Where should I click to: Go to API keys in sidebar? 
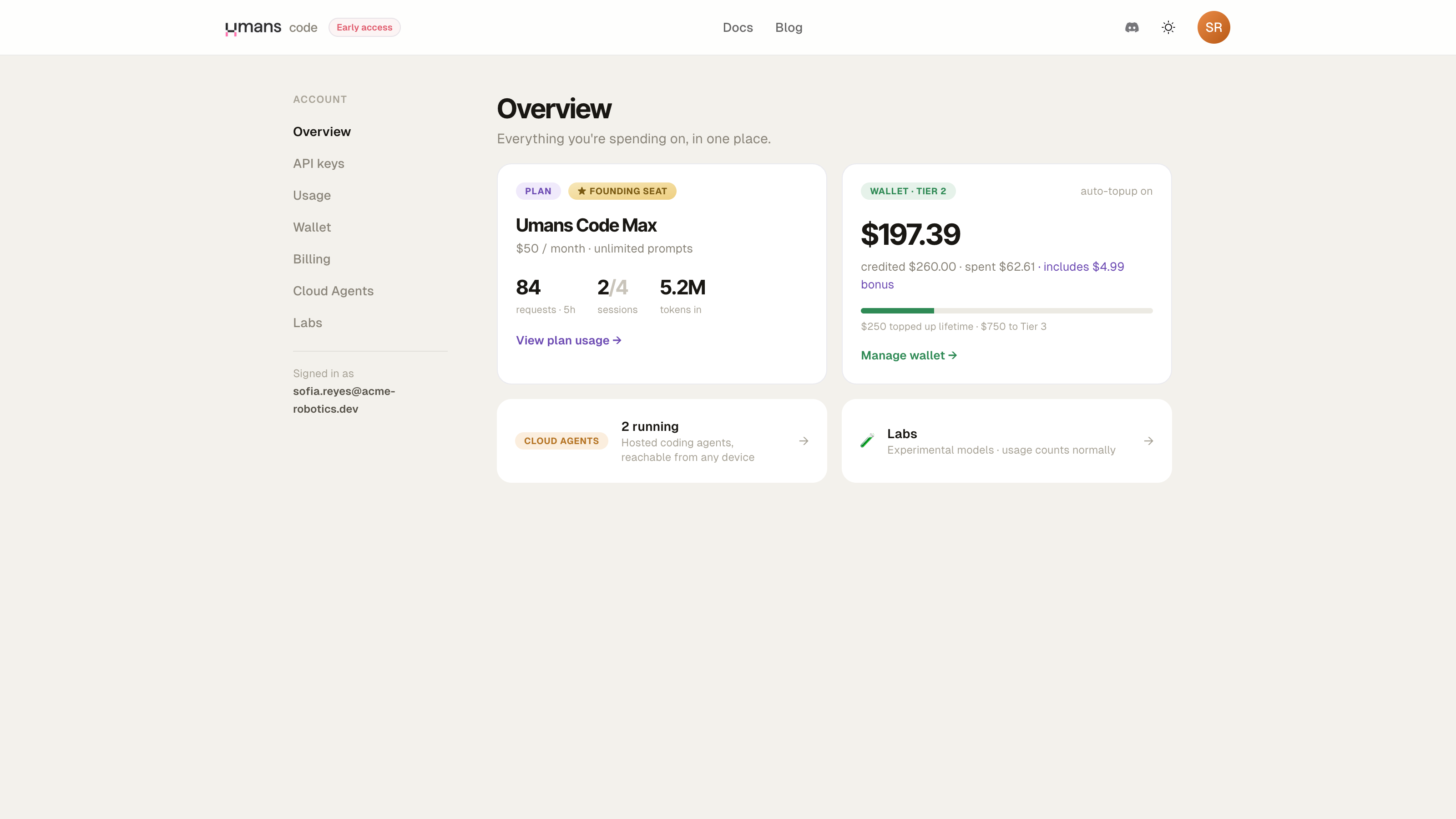318,163
